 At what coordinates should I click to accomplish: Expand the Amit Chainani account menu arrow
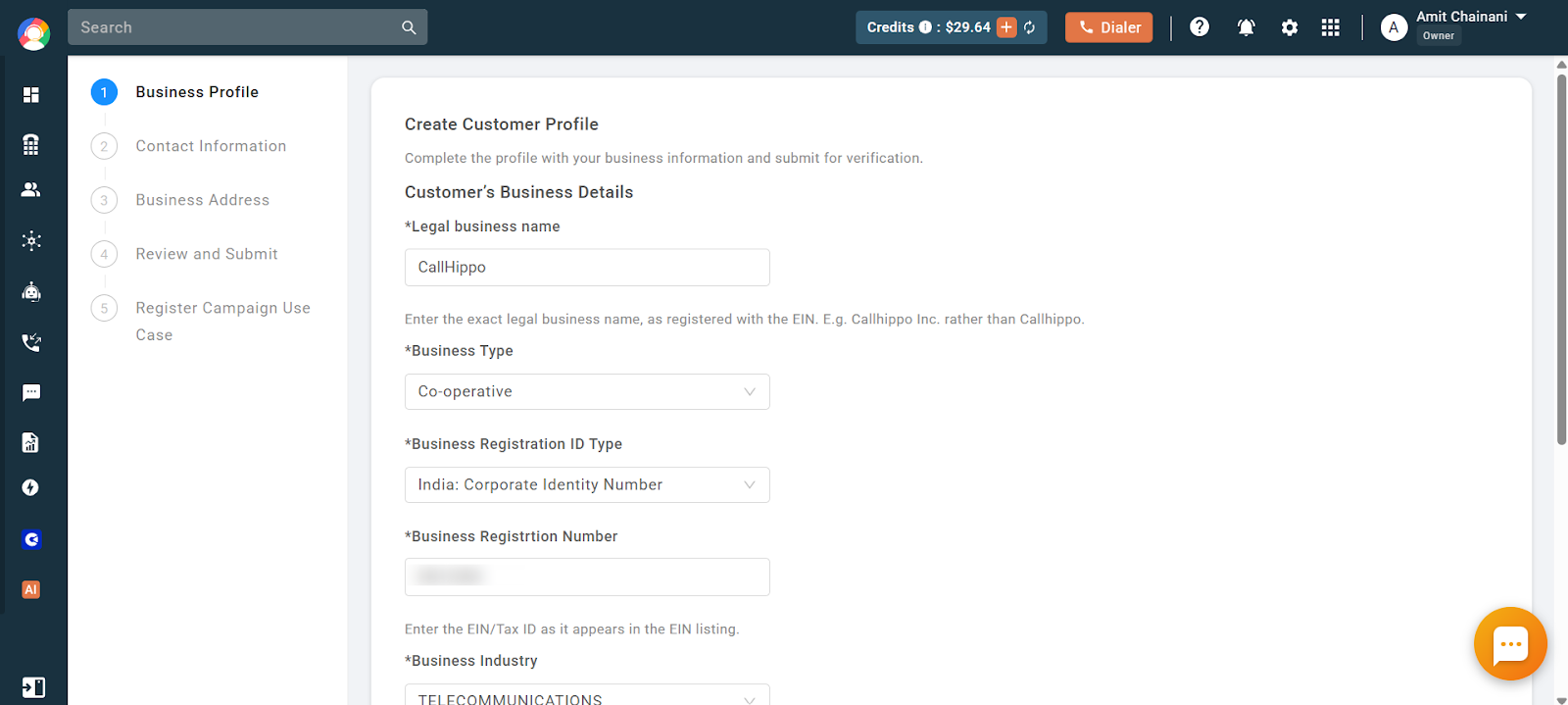[1521, 17]
